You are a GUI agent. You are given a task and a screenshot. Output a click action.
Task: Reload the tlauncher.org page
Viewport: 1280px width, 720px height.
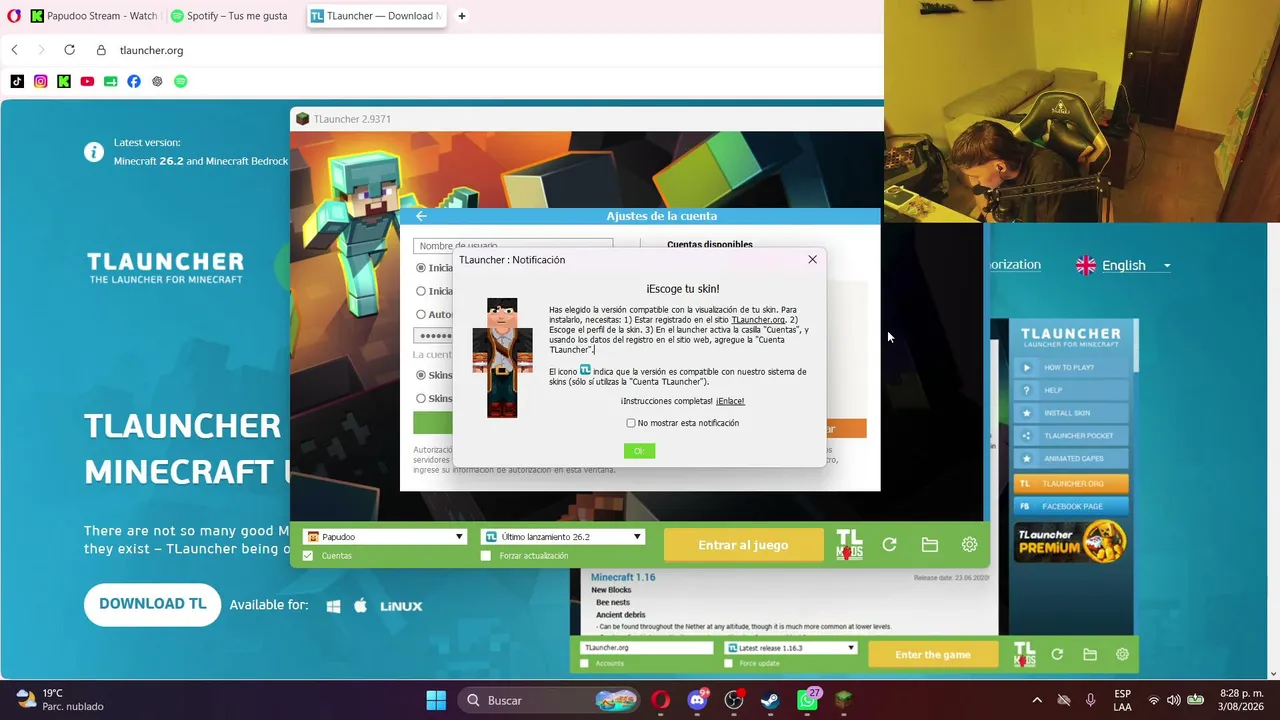pos(69,50)
